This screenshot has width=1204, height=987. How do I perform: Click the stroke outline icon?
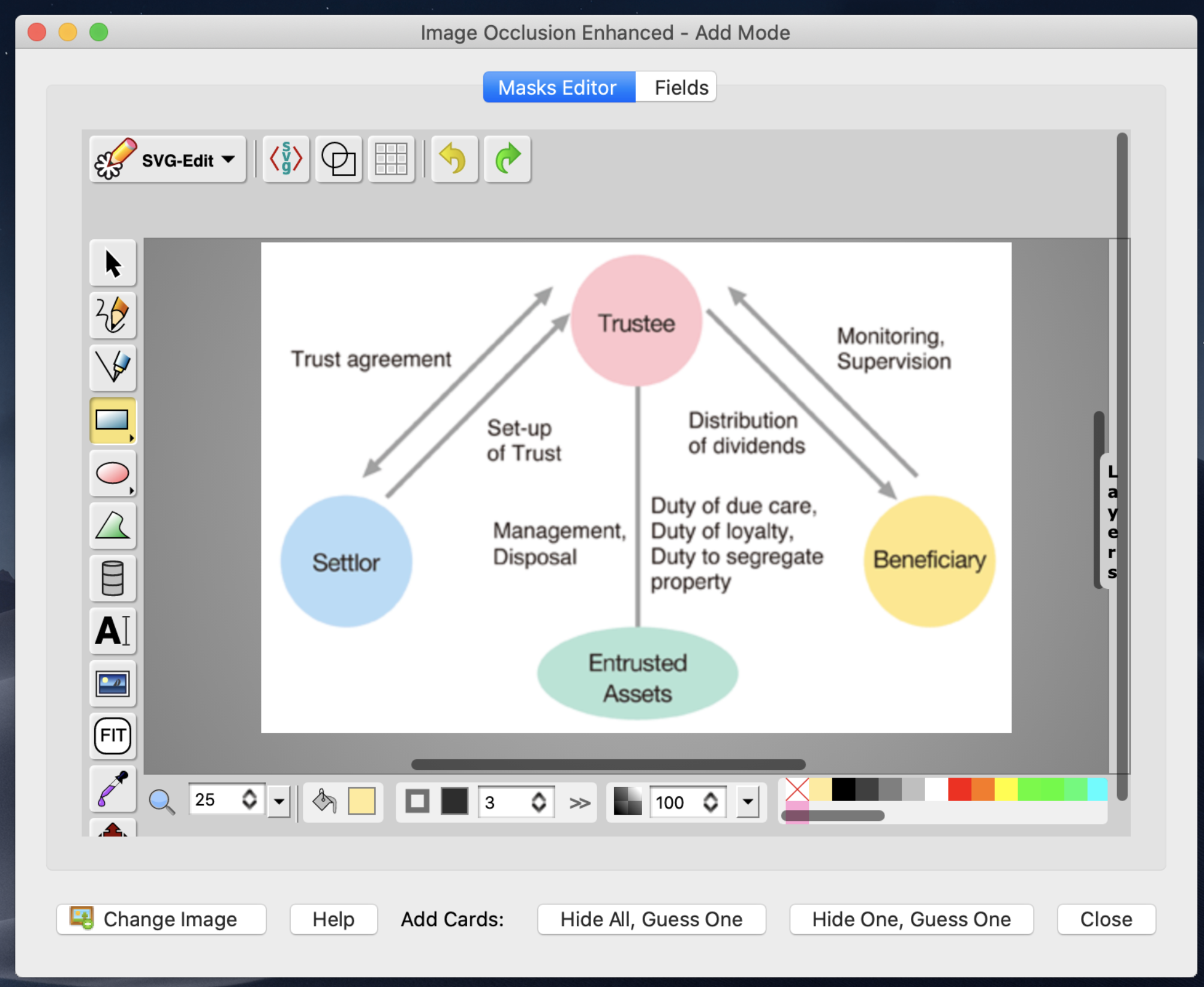coord(417,801)
